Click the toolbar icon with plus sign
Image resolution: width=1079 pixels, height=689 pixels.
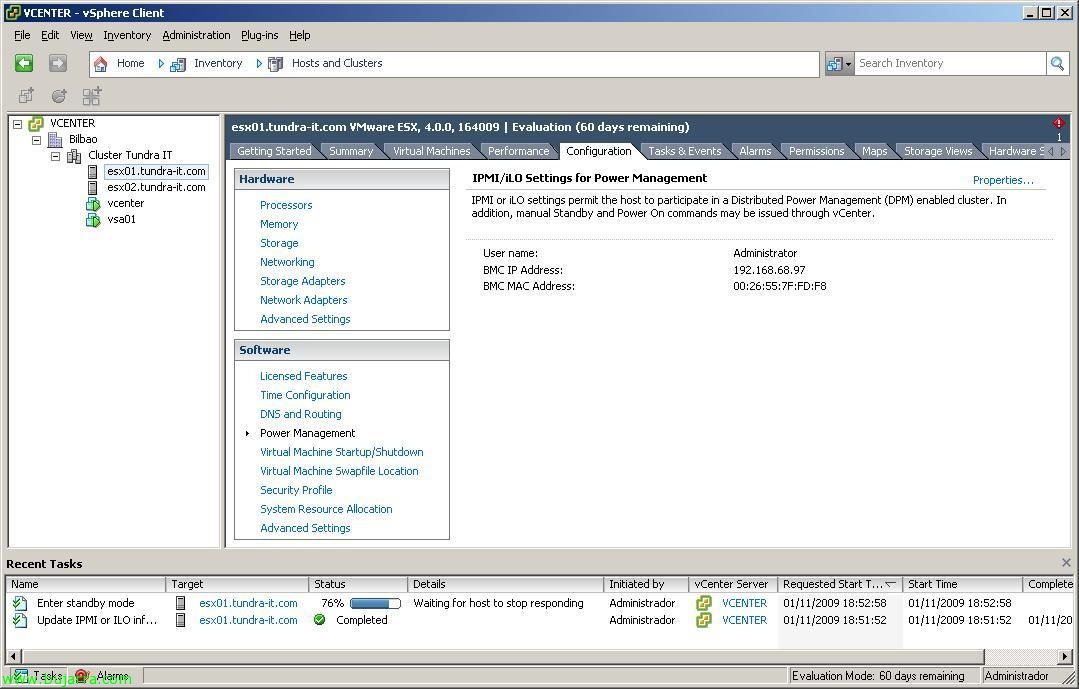pyautogui.click(x=92, y=96)
